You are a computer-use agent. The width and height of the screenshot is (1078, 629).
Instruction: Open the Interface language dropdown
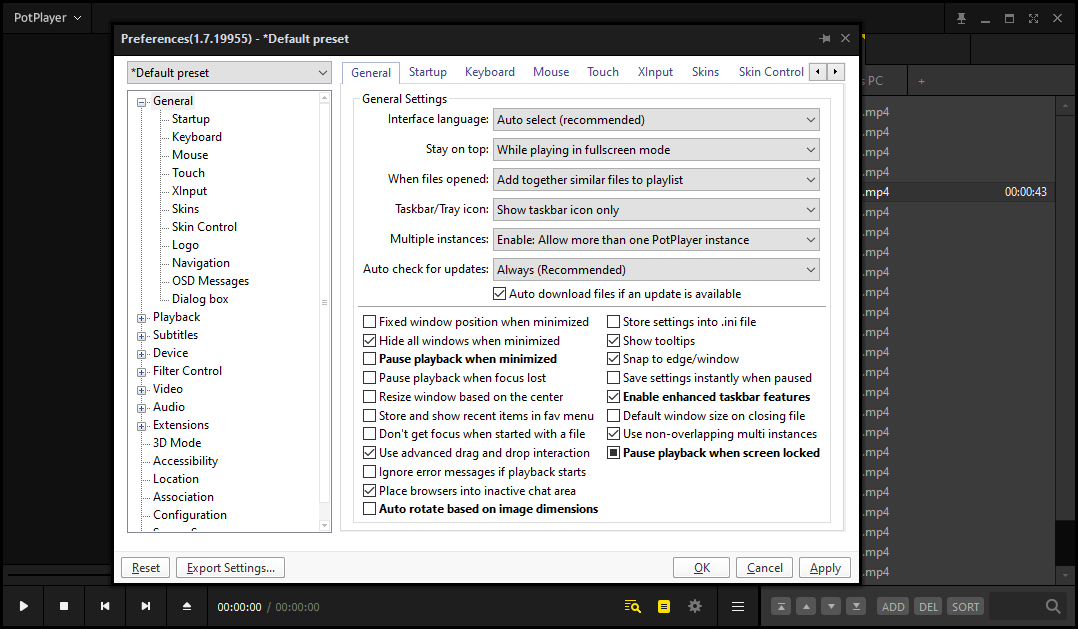tap(656, 120)
